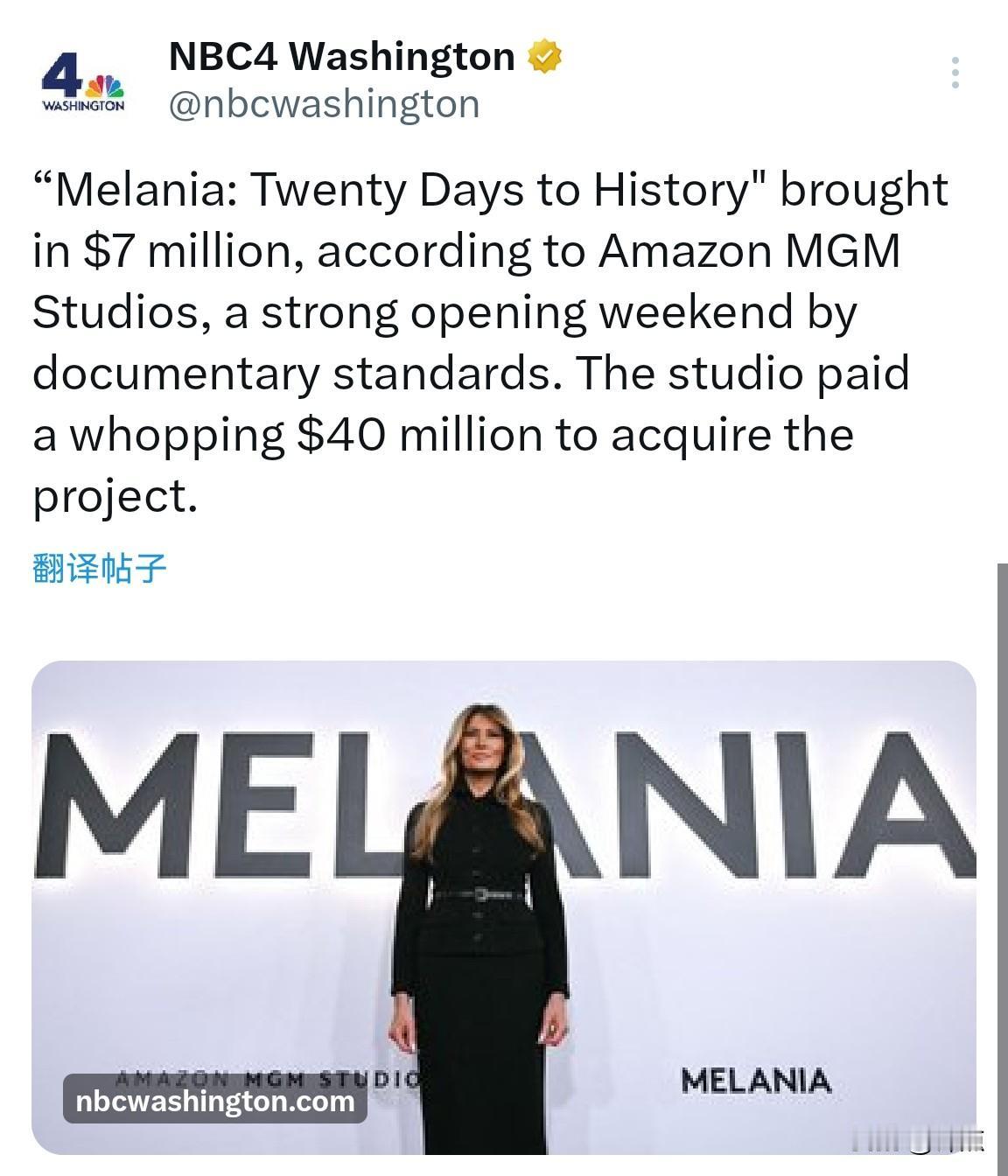Open the NBC4 Washington profile avatar
The height and width of the screenshot is (1176, 1008).
click(x=83, y=81)
